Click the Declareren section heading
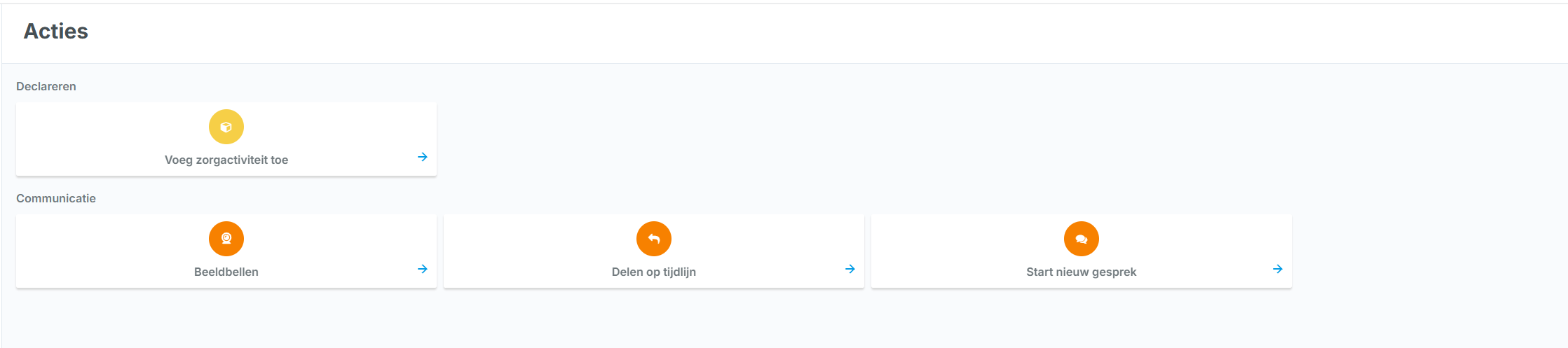This screenshot has width=1568, height=348. pyautogui.click(x=46, y=86)
